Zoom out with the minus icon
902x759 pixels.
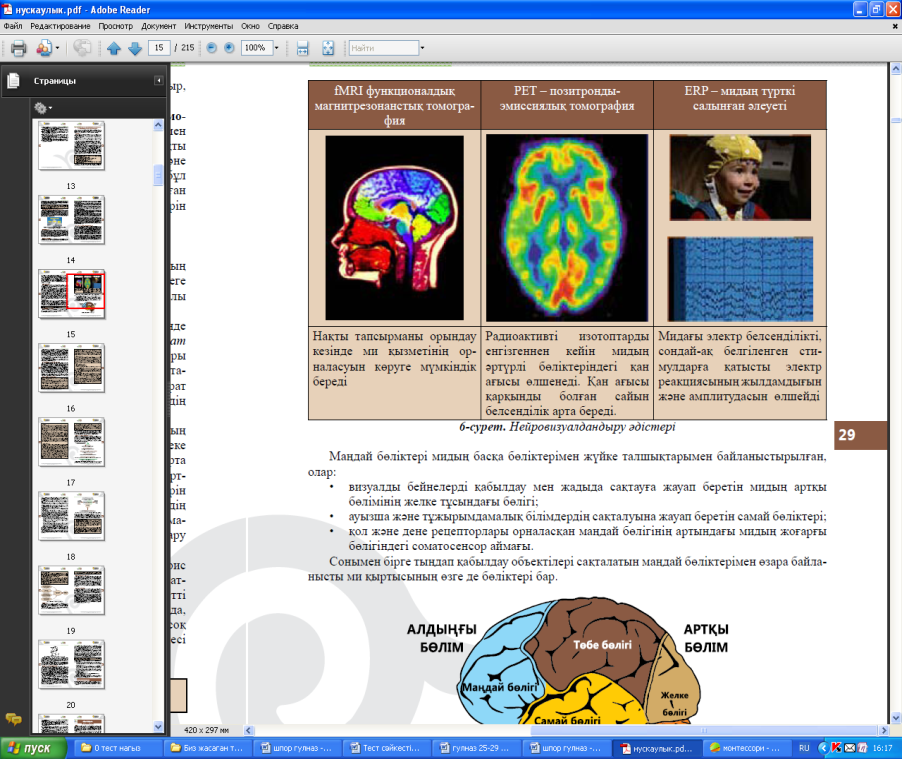212,48
